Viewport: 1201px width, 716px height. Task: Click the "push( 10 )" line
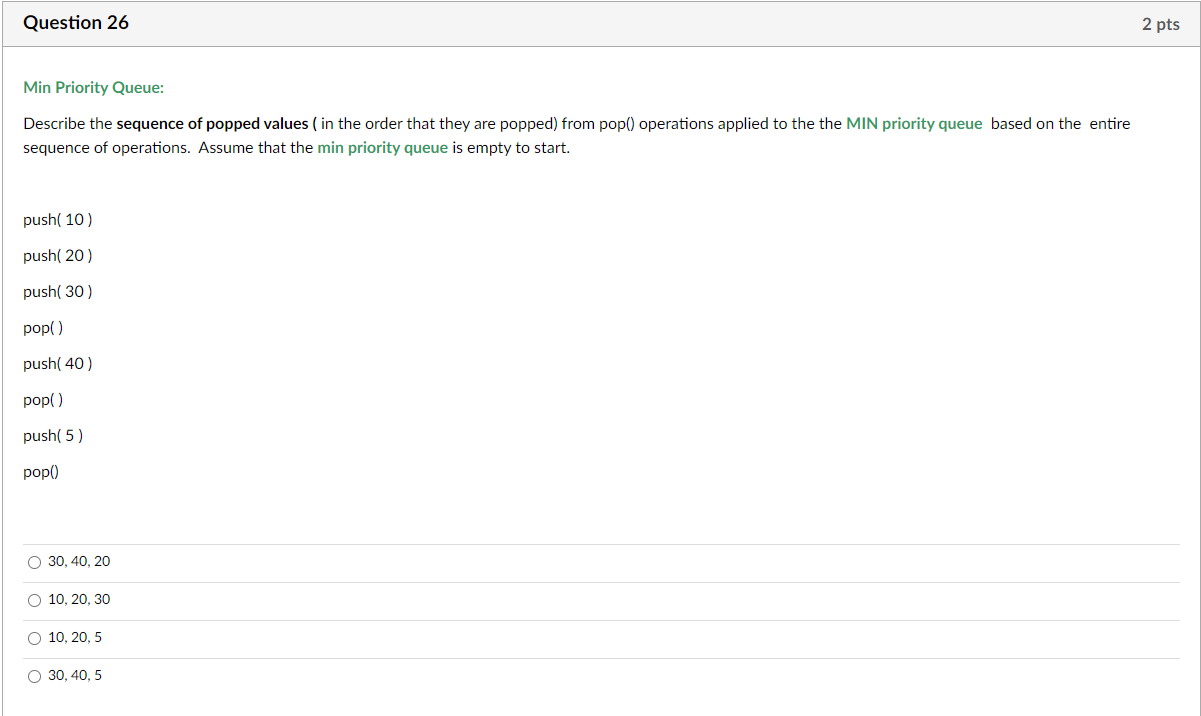[x=57, y=219]
